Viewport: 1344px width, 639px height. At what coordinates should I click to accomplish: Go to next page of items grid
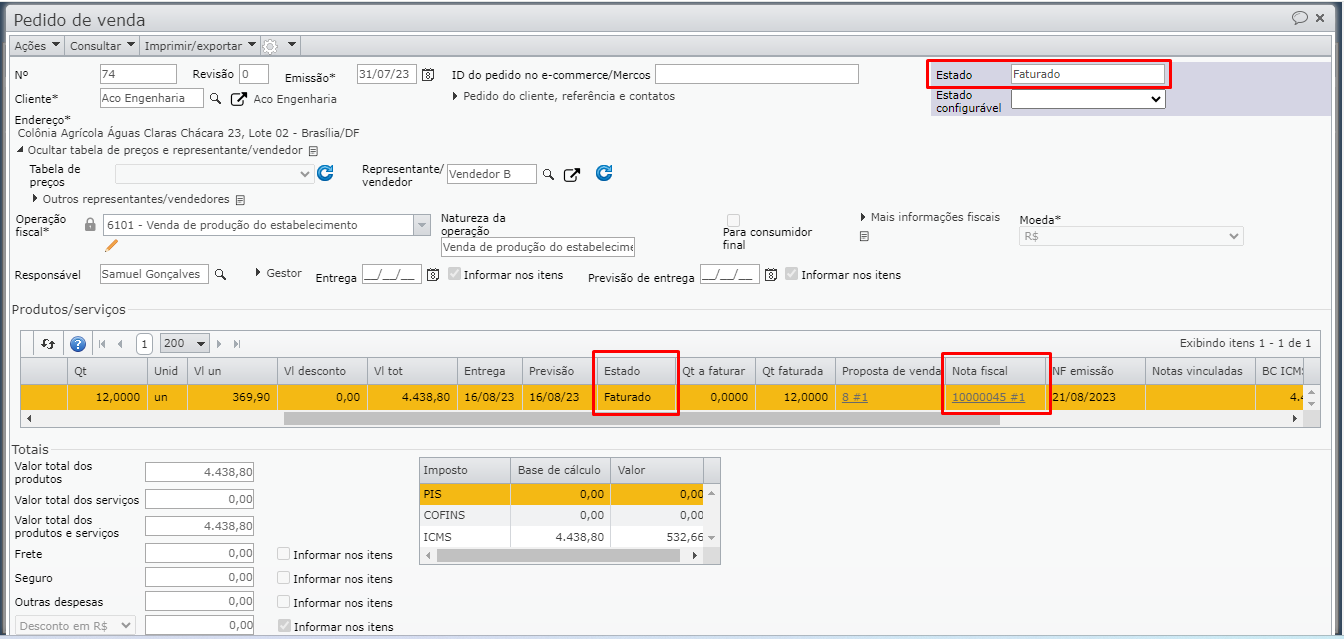pyautogui.click(x=219, y=343)
